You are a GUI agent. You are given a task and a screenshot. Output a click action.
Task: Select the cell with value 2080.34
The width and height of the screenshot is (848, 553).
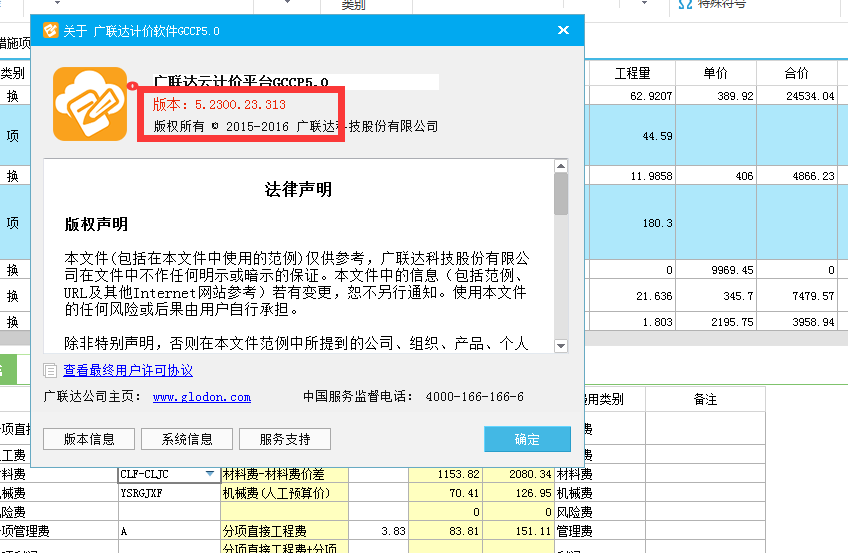point(518,474)
